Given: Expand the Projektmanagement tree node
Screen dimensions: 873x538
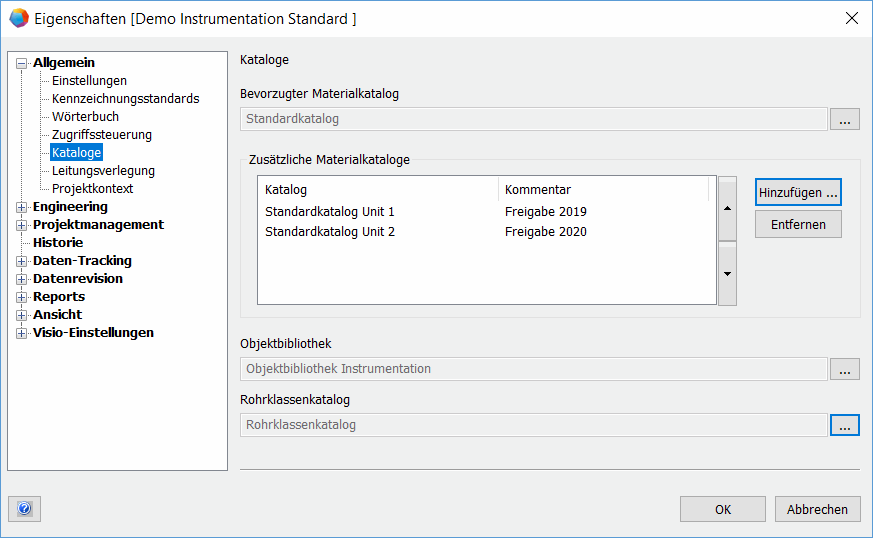Looking at the screenshot, I should point(21,225).
